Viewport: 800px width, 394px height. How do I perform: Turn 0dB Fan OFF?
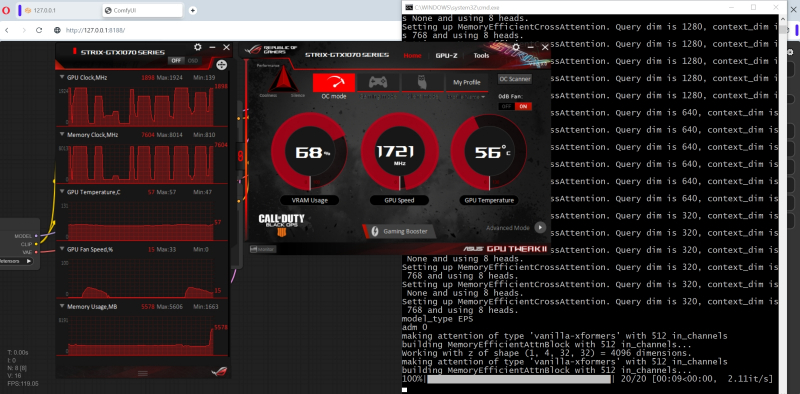[507, 106]
